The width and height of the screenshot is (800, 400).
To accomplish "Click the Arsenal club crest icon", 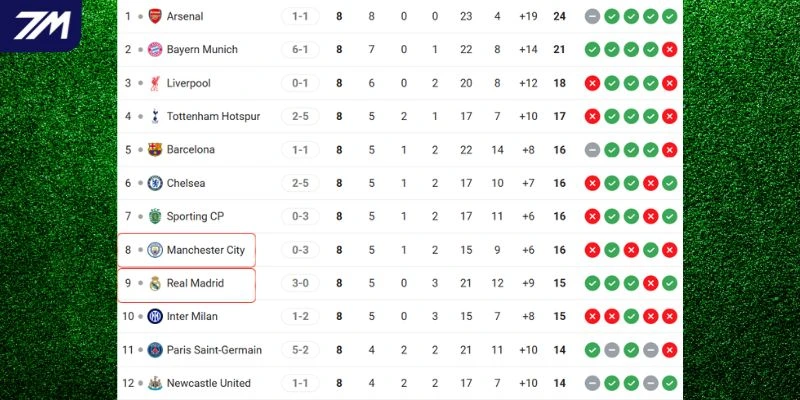I will click(155, 16).
